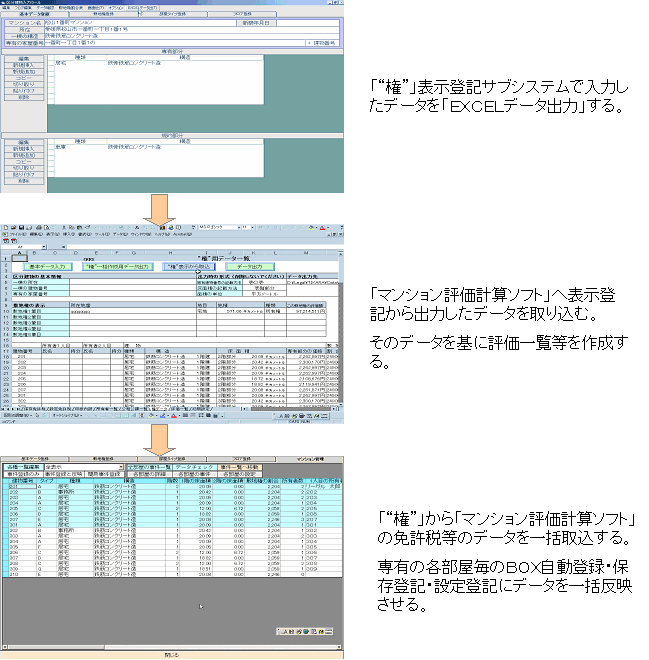Click 基本データ入力 green button in Excel sheet
649x660 pixels.
(48, 267)
